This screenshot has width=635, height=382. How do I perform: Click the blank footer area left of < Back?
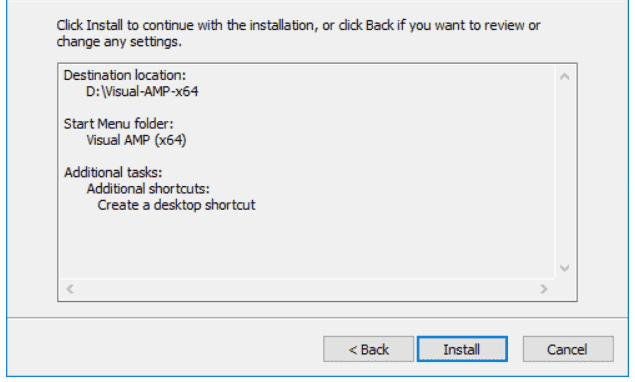(x=164, y=349)
